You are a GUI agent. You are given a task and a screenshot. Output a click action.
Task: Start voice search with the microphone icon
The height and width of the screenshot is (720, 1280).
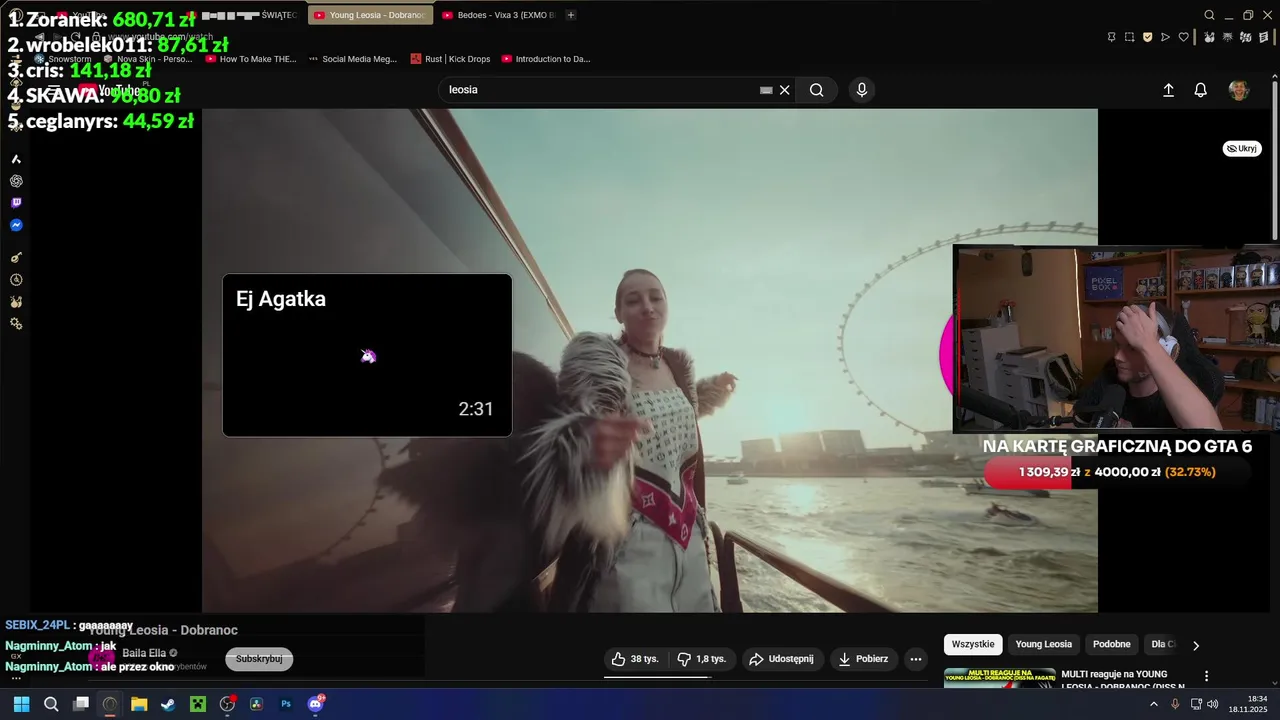pos(862,90)
